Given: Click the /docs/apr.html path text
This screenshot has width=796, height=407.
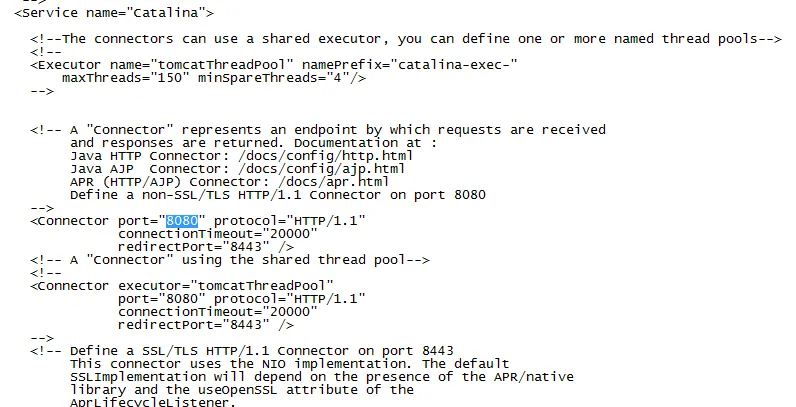Looking at the screenshot, I should pos(313,182).
